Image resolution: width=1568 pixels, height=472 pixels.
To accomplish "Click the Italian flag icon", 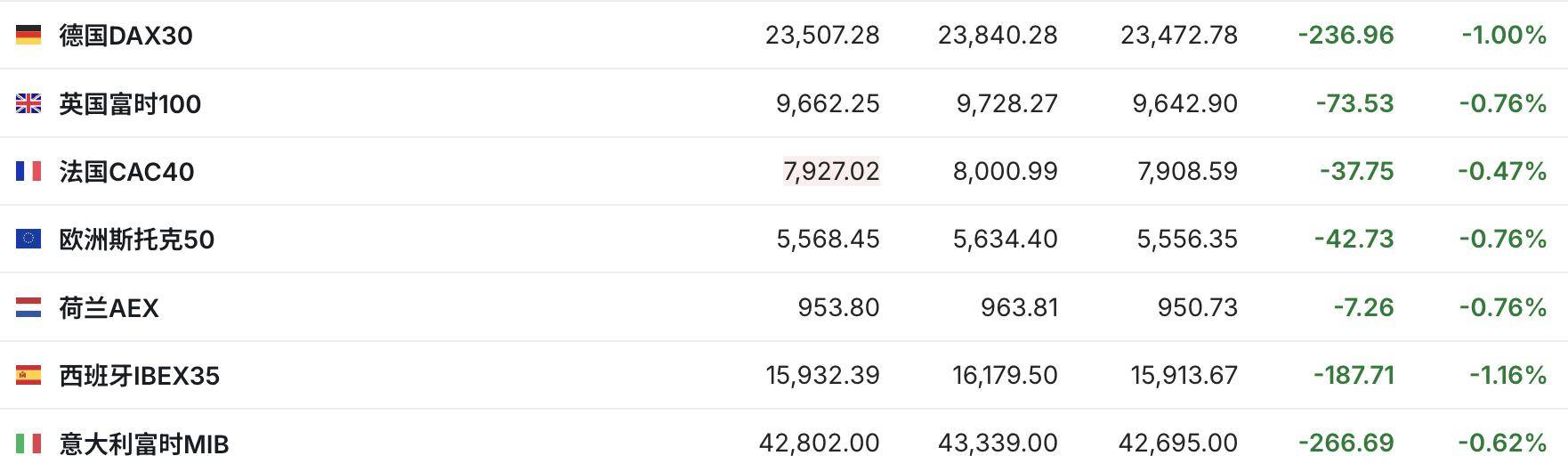I will 28,443.
